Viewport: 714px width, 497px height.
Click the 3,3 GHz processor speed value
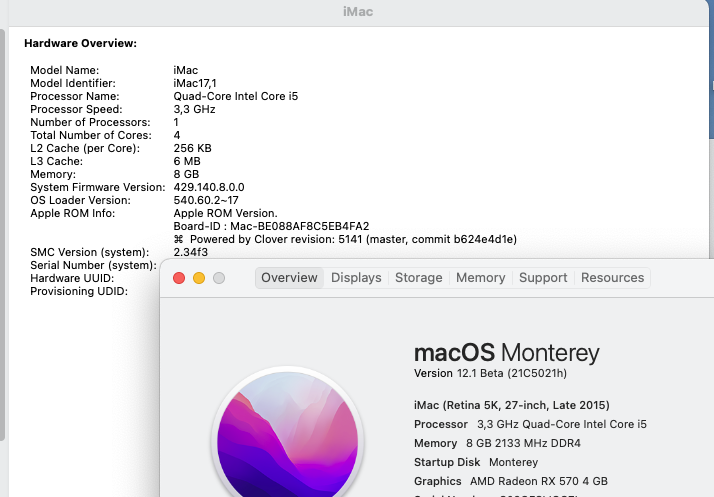point(194,110)
